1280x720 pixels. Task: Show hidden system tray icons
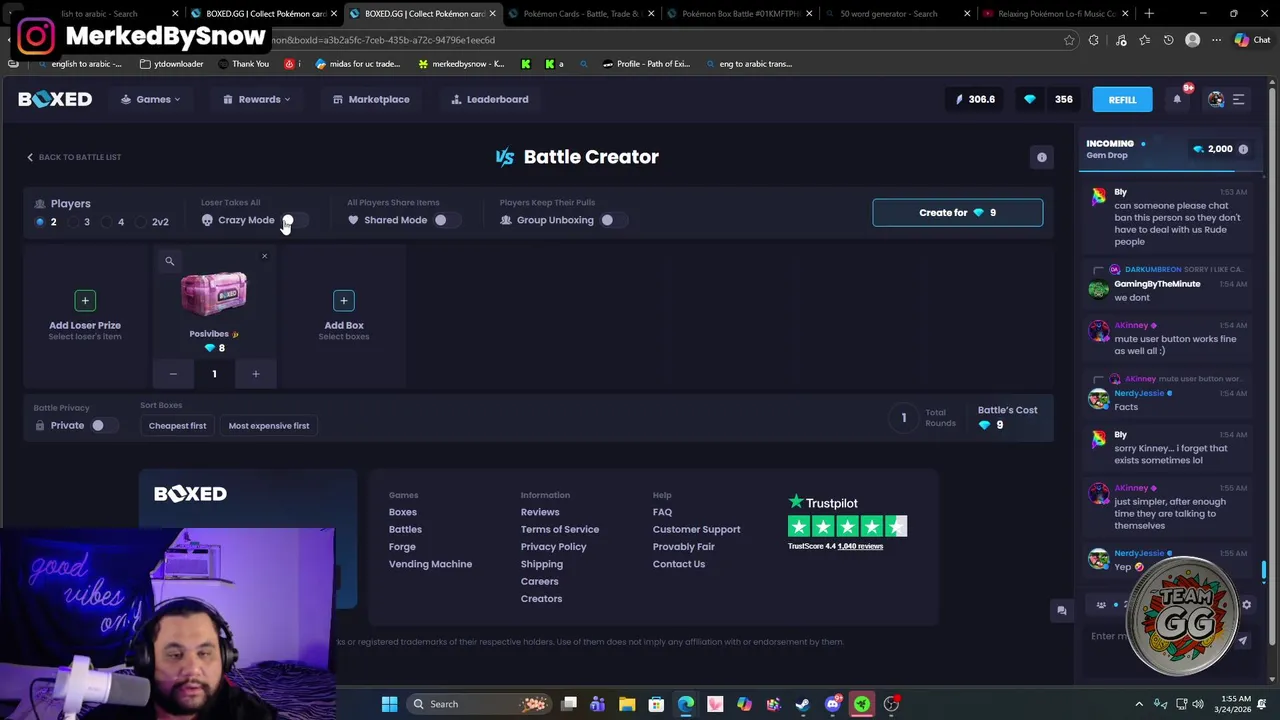click(1139, 704)
